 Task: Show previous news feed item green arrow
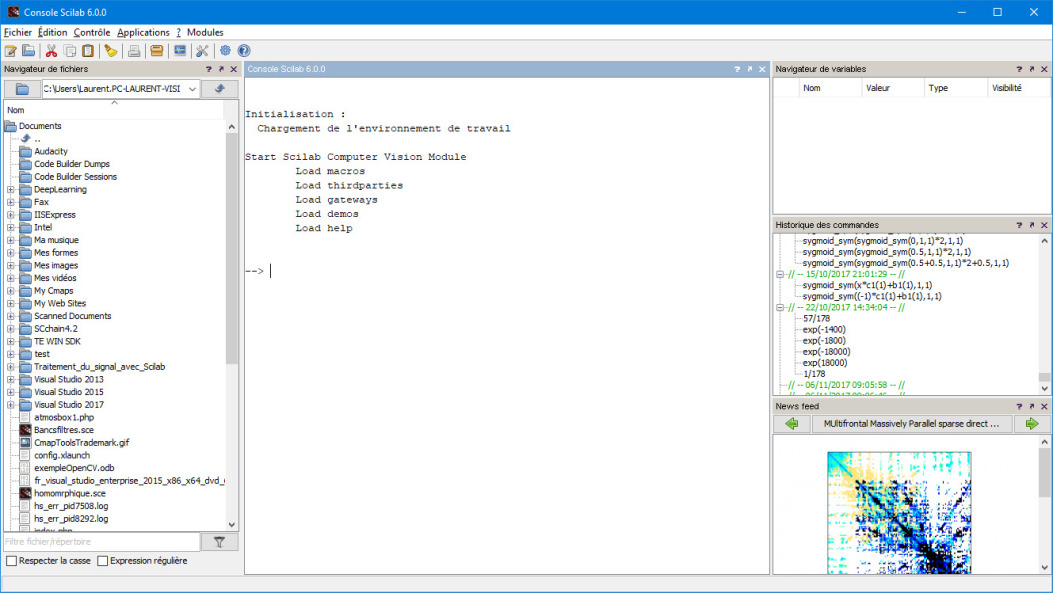click(792, 424)
